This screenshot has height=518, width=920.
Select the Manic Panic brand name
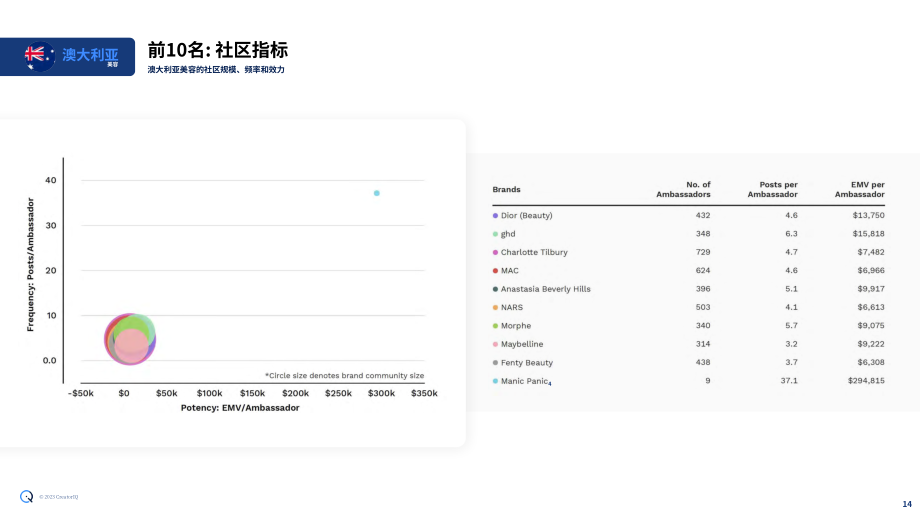point(524,381)
